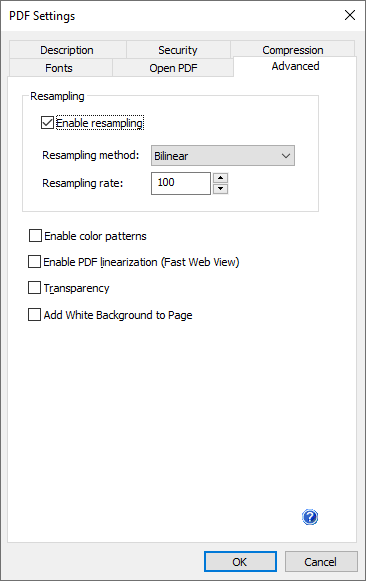Enable color patterns checkbox
This screenshot has height=581, width=366.
35,236
